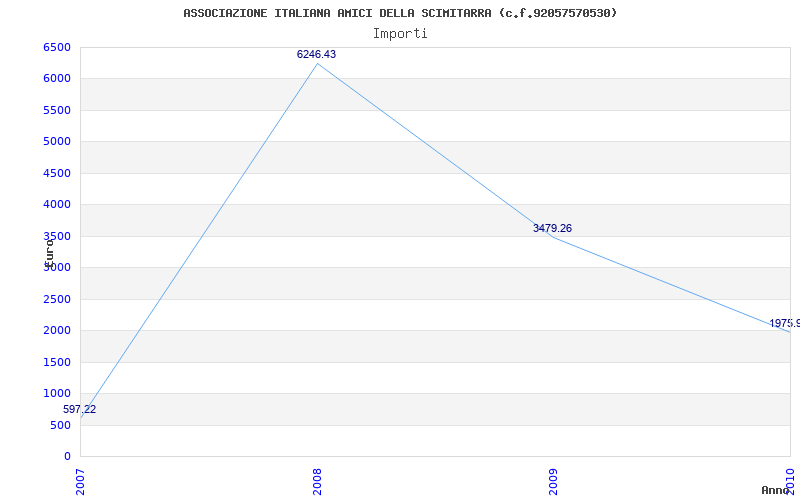The image size is (800, 500).
Task: Click the 597.22 data label
Action: 80,409
